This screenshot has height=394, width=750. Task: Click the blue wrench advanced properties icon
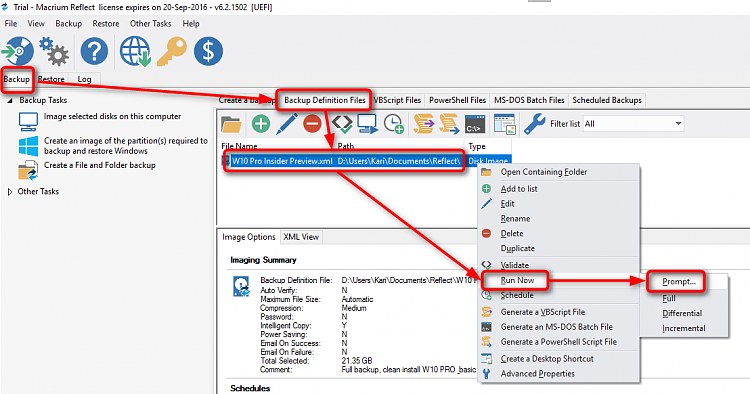click(534, 124)
